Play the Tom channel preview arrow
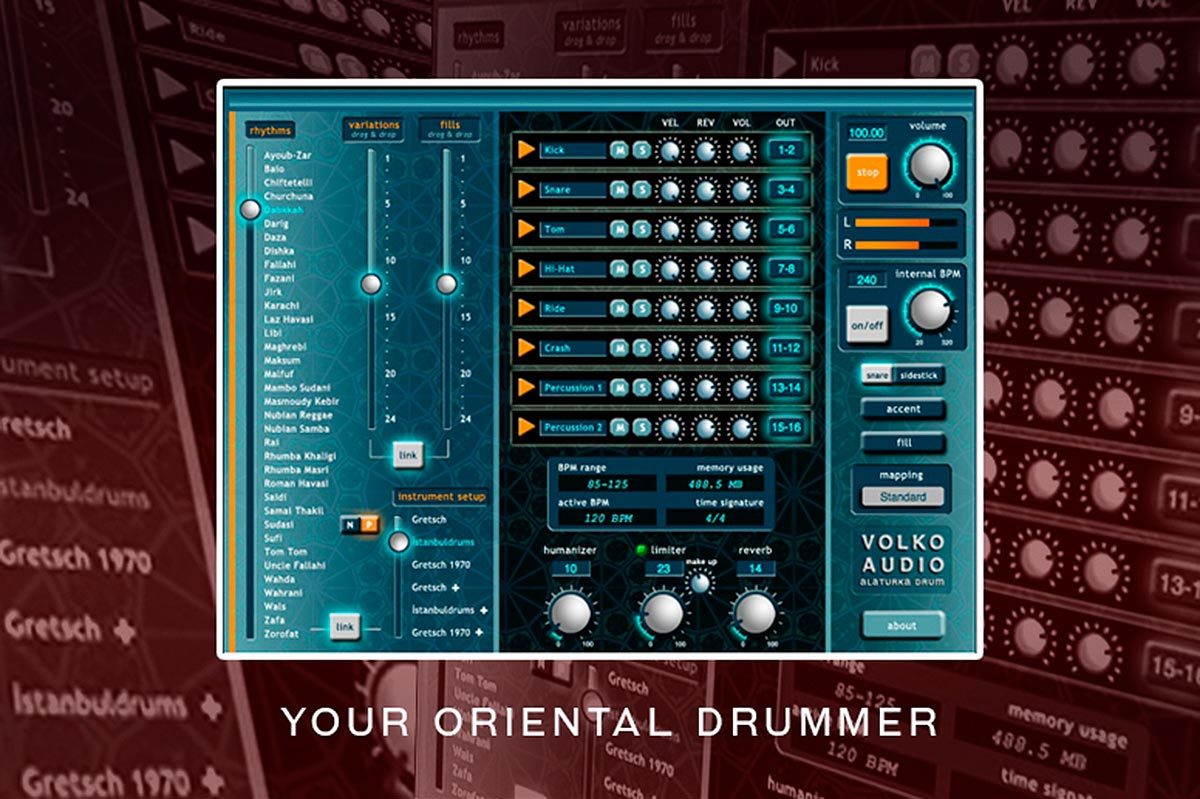Viewport: 1200px width, 799px height. 526,230
